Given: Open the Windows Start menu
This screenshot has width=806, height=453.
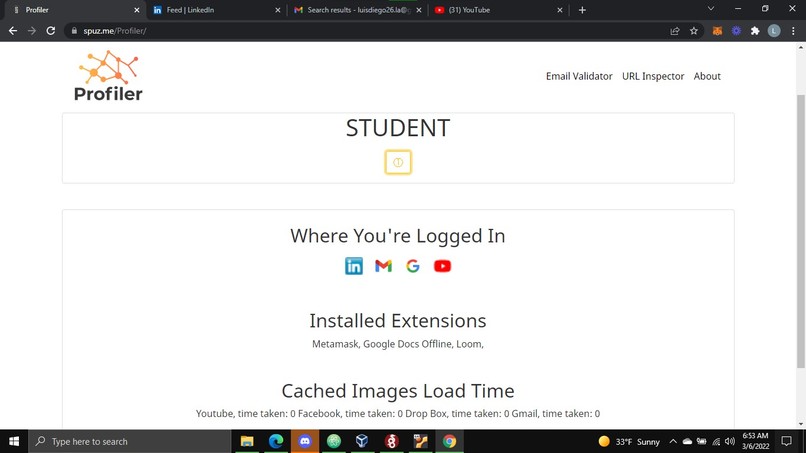Looking at the screenshot, I should point(14,441).
